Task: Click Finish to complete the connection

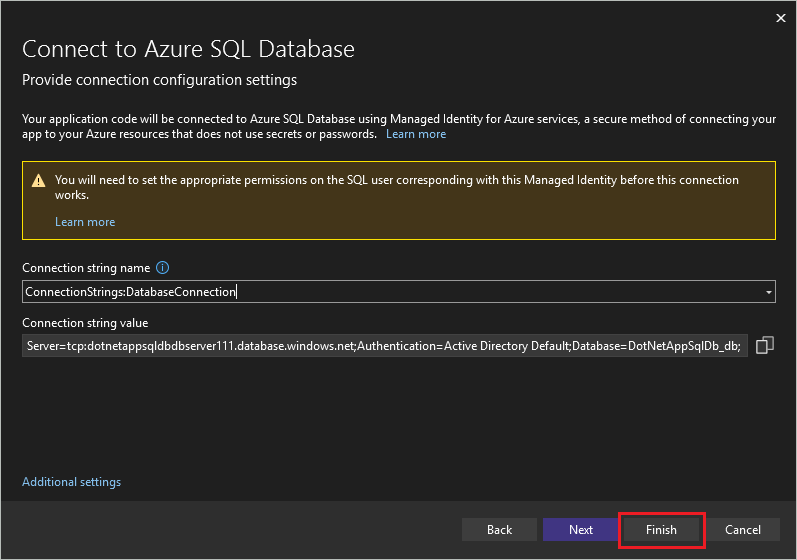Action: point(661,530)
